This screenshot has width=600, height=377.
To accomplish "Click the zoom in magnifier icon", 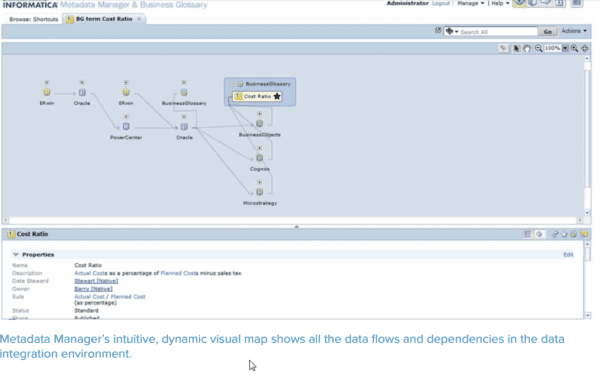I will click(574, 48).
